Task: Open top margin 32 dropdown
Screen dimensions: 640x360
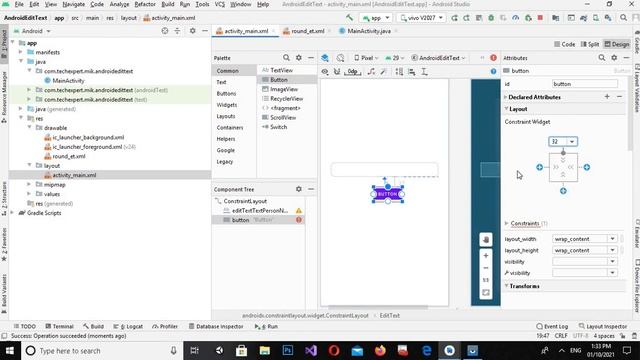Action: pyautogui.click(x=572, y=142)
